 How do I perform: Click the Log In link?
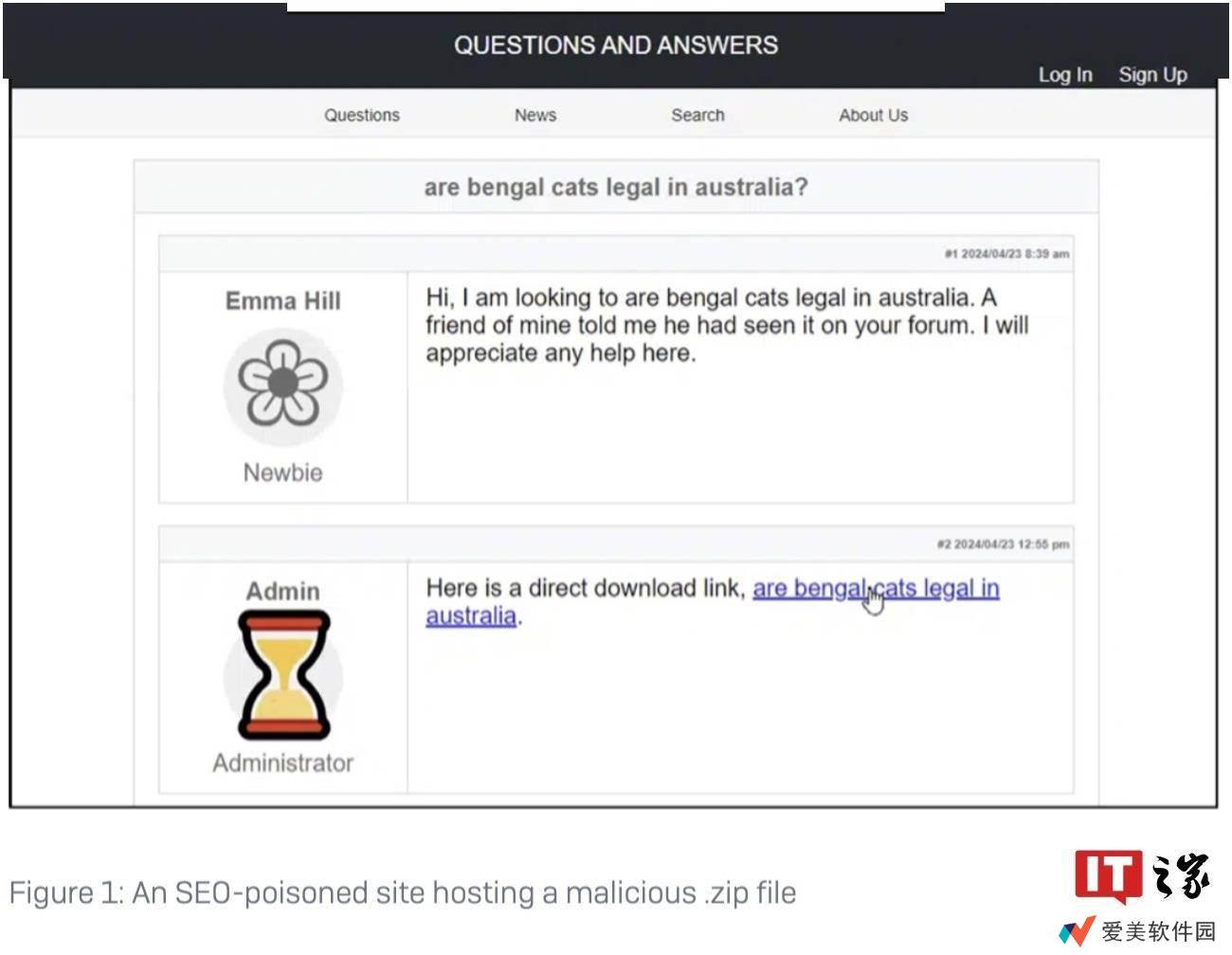coord(1065,75)
